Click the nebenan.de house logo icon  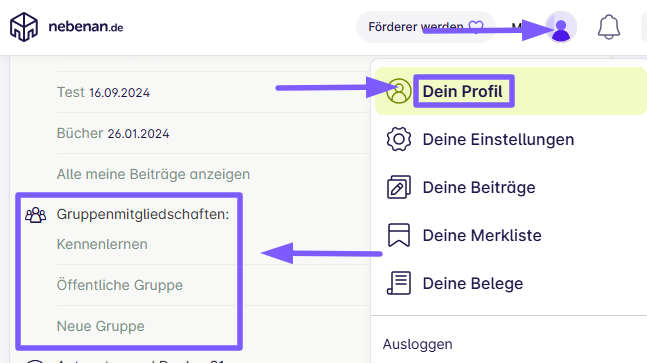(x=24, y=27)
